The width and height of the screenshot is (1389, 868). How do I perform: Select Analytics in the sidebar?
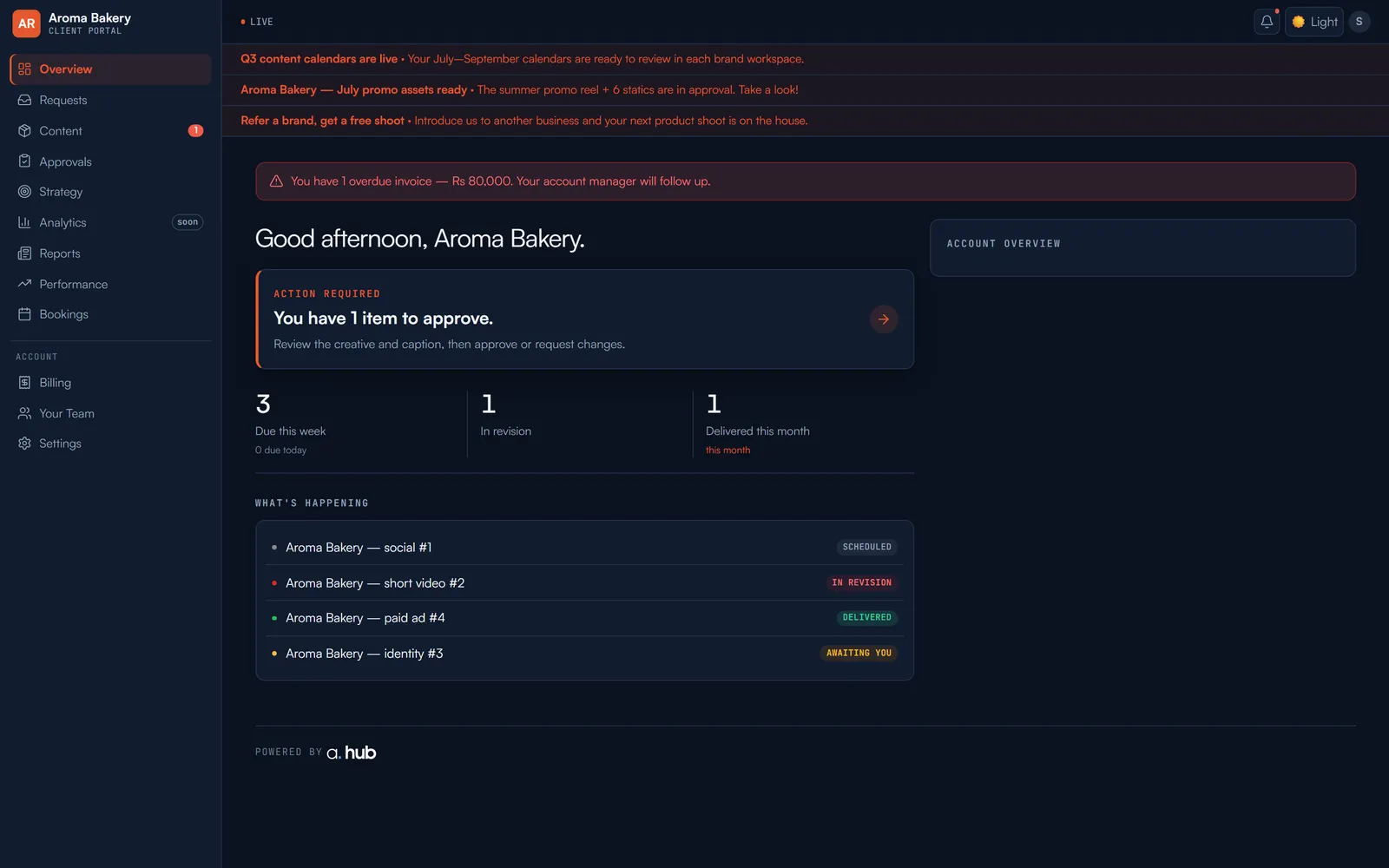pos(110,222)
